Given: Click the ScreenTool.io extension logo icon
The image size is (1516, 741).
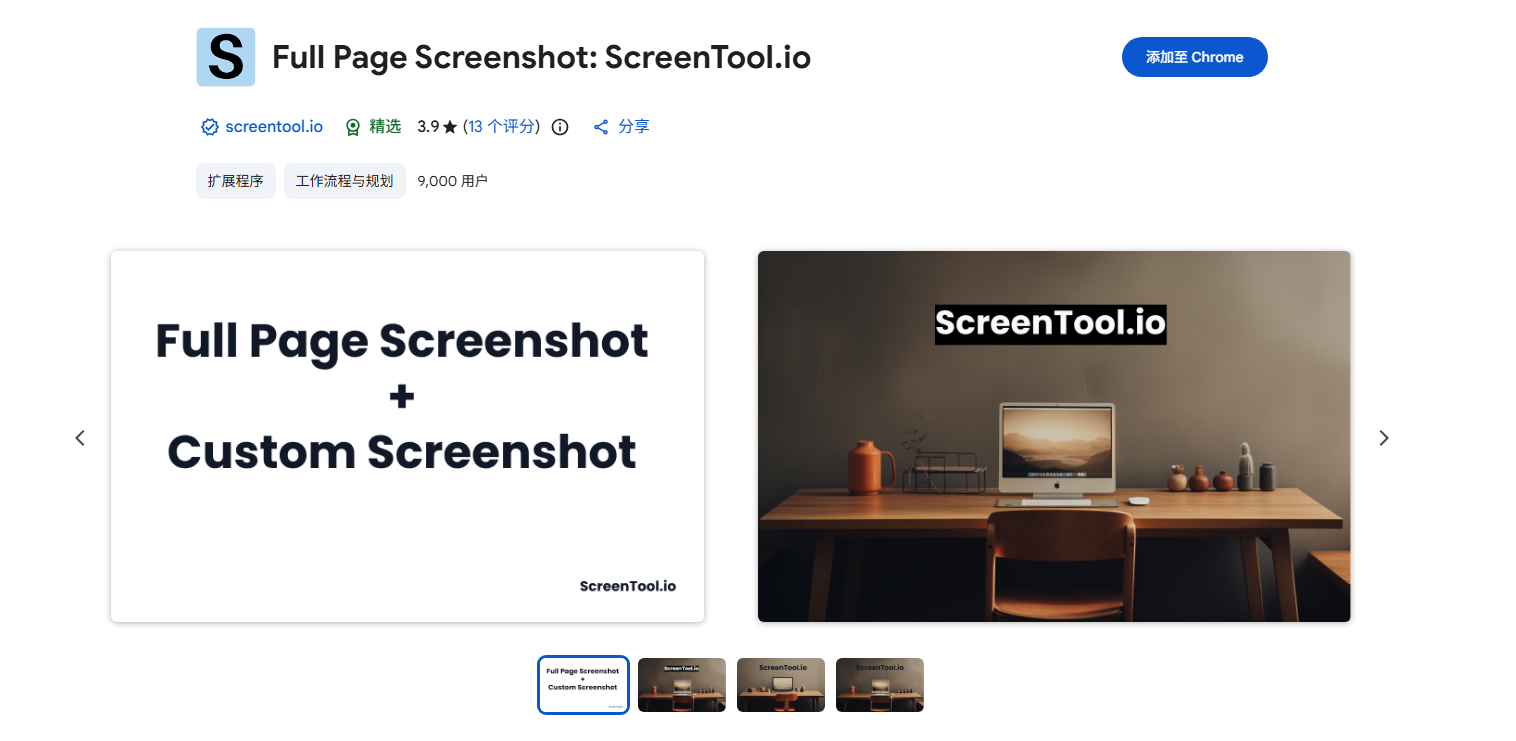Looking at the screenshot, I should (x=226, y=57).
